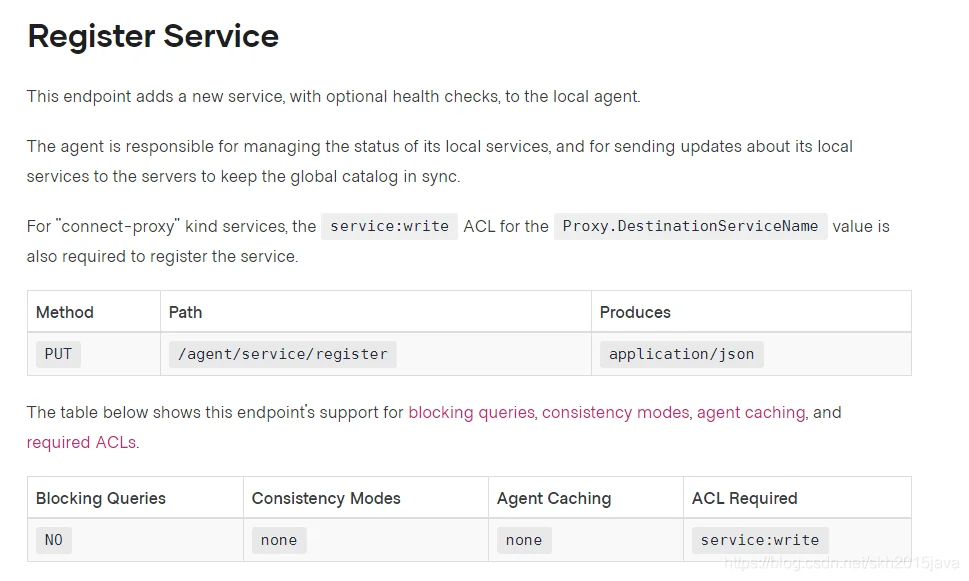Click the Method column header
The image size is (969, 581).
[x=65, y=312]
